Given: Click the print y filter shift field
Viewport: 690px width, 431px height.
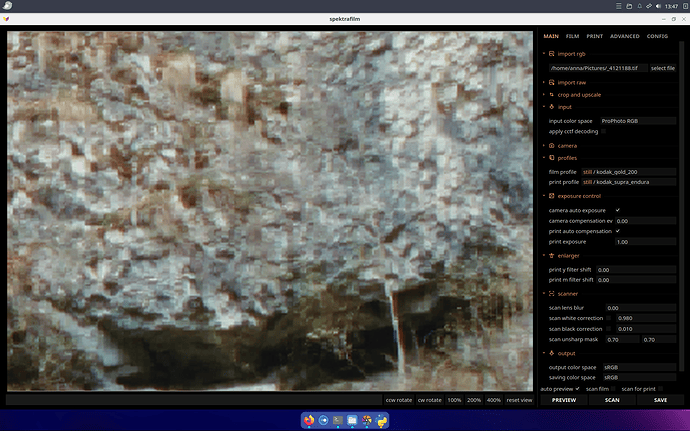Looking at the screenshot, I should click(x=636, y=269).
